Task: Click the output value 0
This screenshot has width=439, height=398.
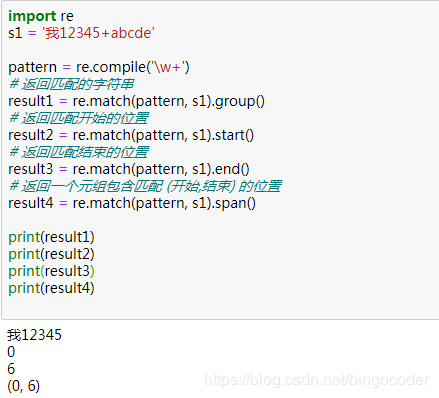Action: (x=11, y=352)
